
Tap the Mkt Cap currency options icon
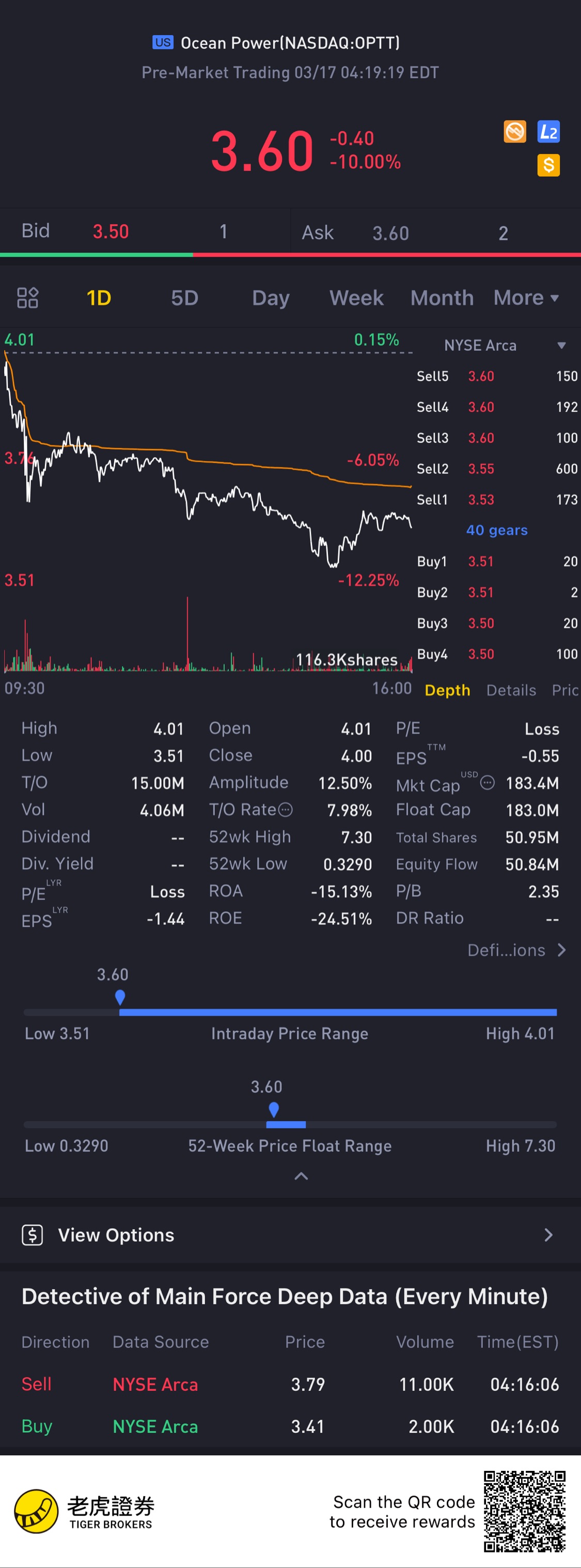coord(488,783)
